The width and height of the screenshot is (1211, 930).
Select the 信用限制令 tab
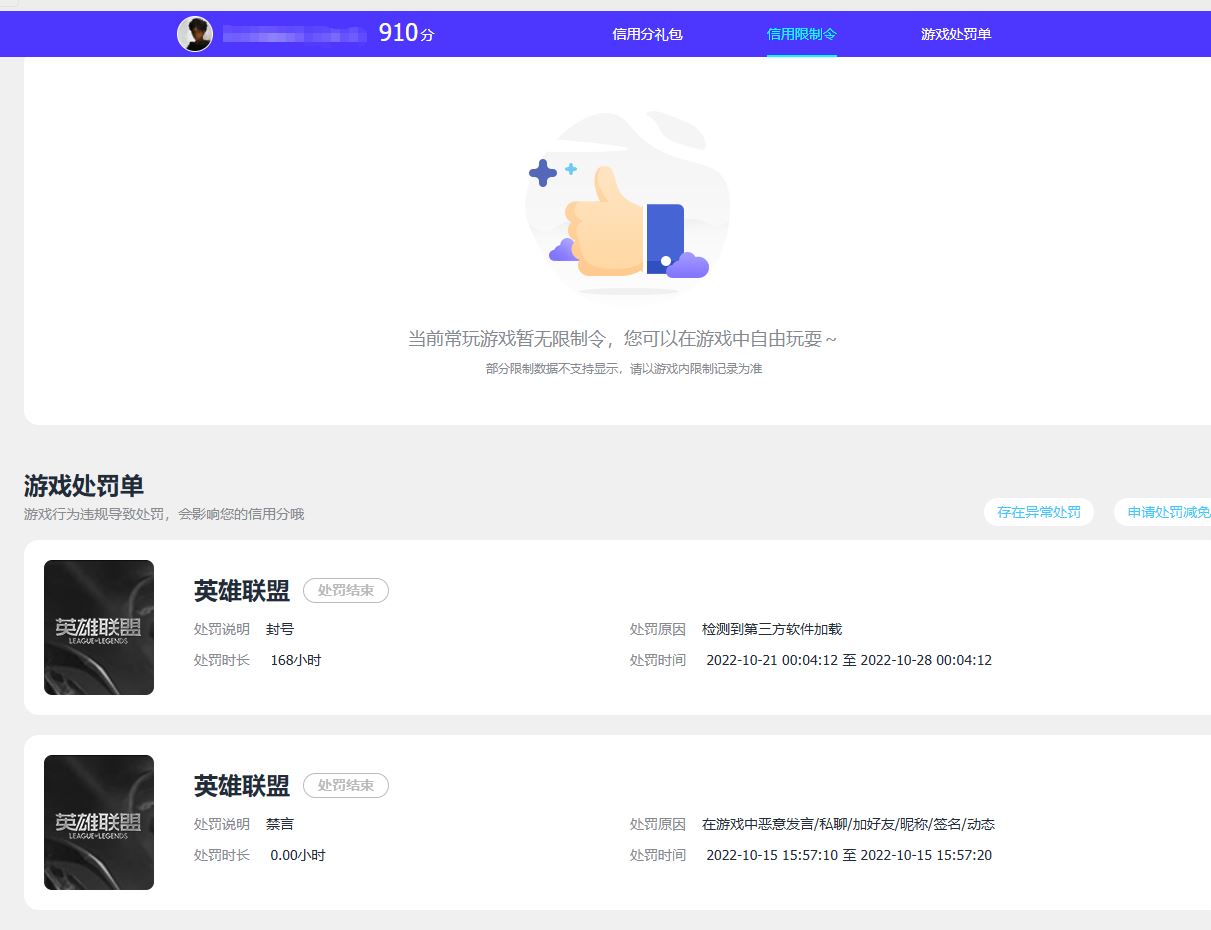click(801, 34)
